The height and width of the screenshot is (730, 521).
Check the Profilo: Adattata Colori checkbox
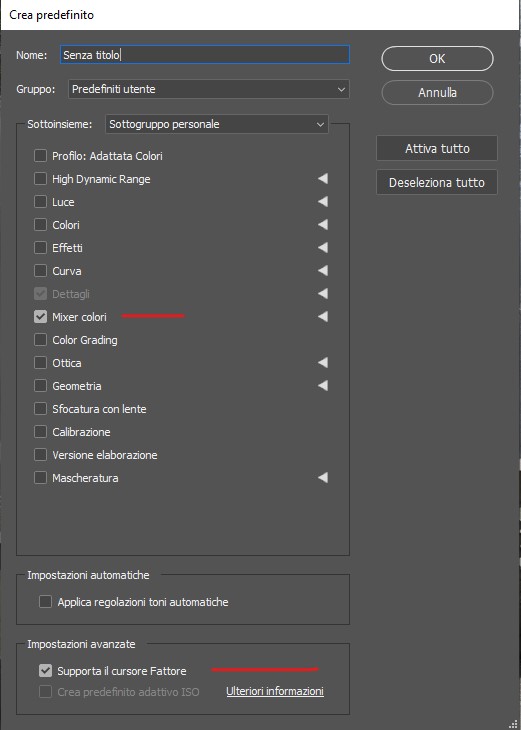(x=41, y=155)
